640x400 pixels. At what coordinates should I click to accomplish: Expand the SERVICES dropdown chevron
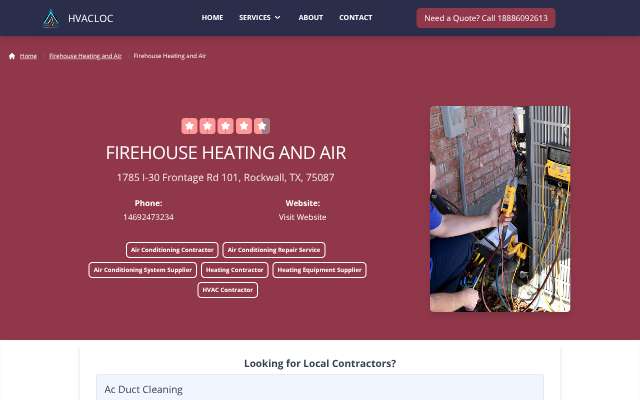[278, 18]
